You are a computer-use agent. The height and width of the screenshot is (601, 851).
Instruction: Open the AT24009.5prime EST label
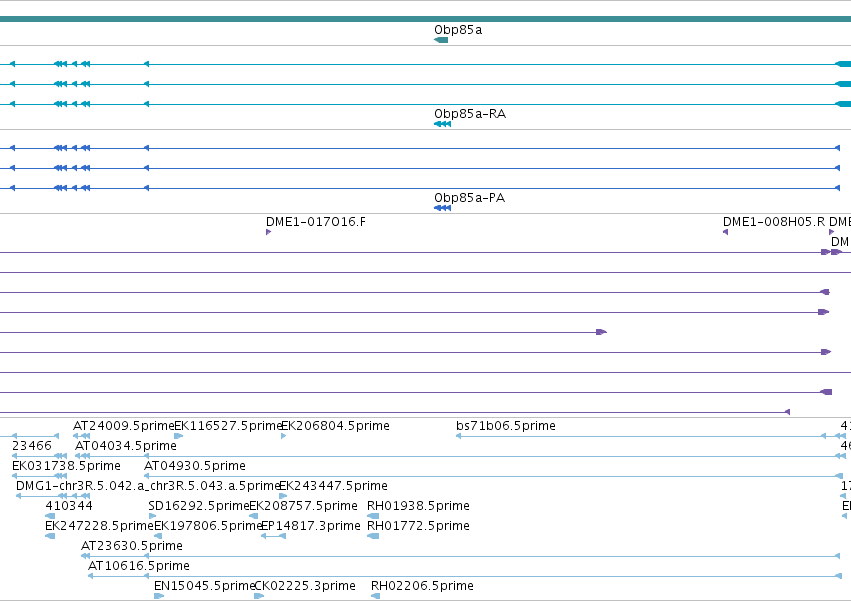[124, 426]
